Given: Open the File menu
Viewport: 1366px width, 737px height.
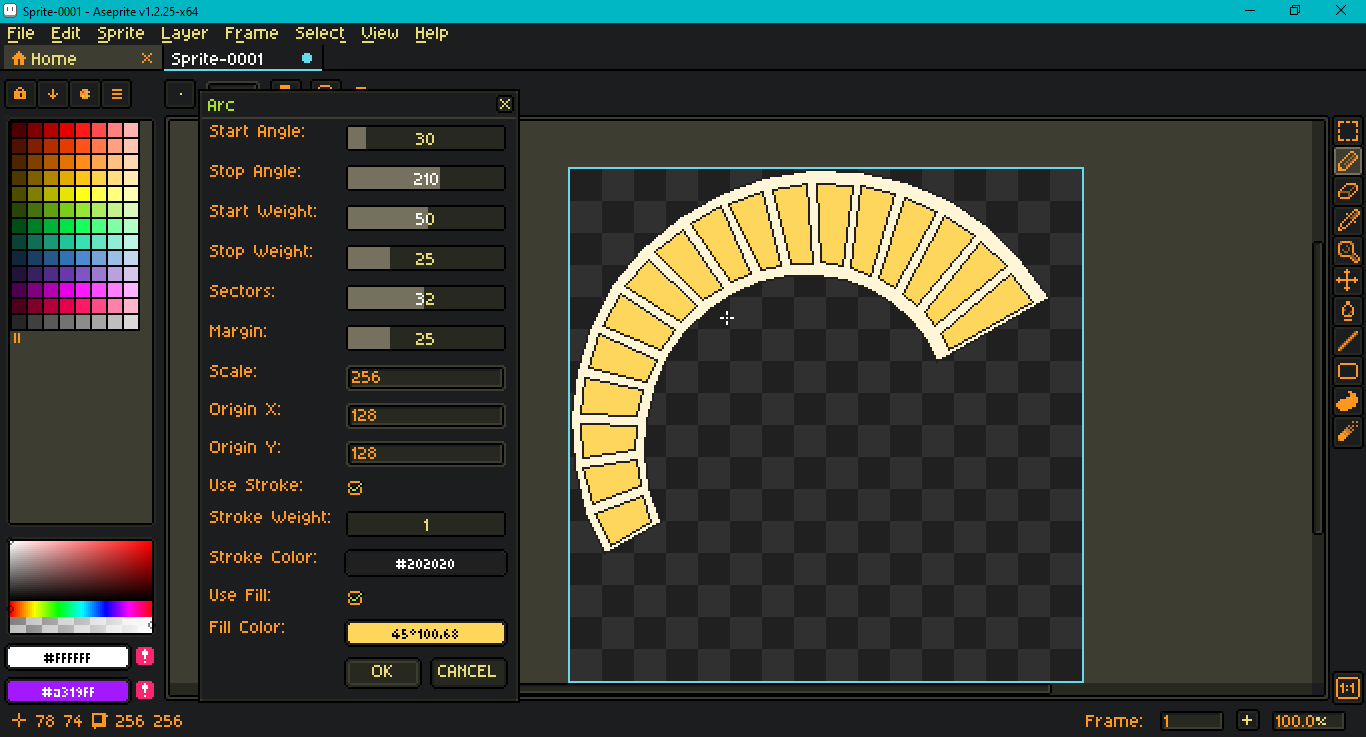Looking at the screenshot, I should 20,33.
